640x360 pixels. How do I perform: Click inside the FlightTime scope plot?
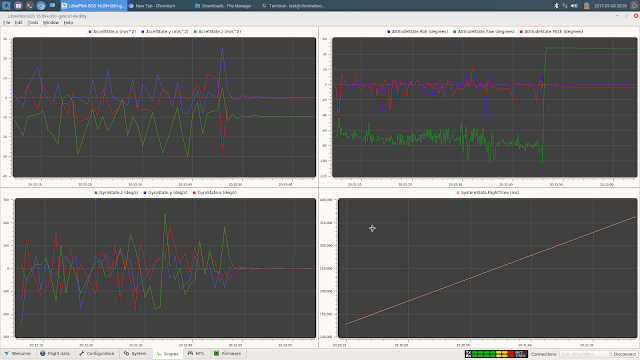(x=487, y=268)
